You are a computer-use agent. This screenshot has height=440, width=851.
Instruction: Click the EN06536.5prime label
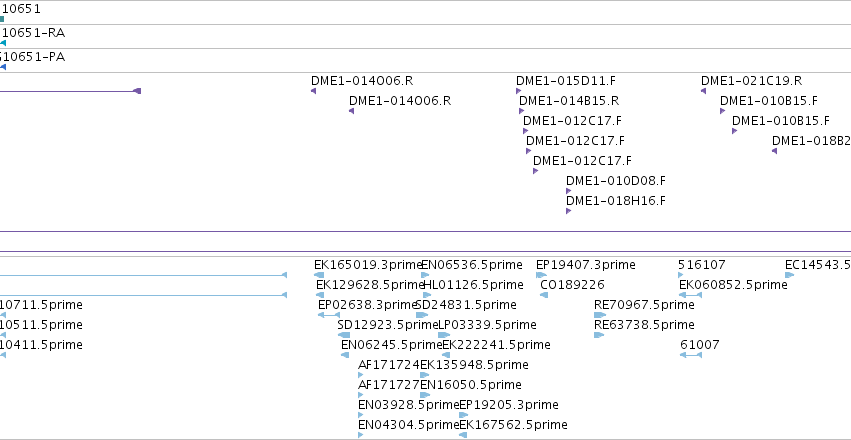pos(472,265)
